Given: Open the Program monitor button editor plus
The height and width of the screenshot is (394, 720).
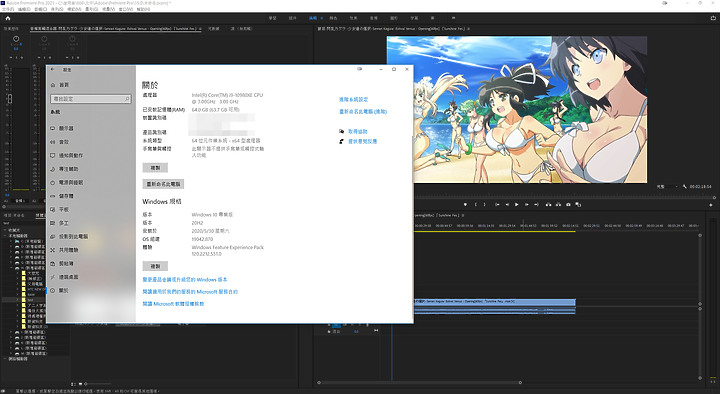Looking at the screenshot, I should (x=711, y=205).
